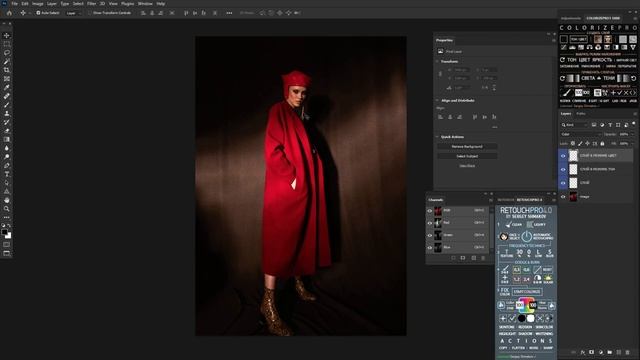This screenshot has width=640, height=360.
Task: Click the Select Subject button
Action: pyautogui.click(x=467, y=156)
